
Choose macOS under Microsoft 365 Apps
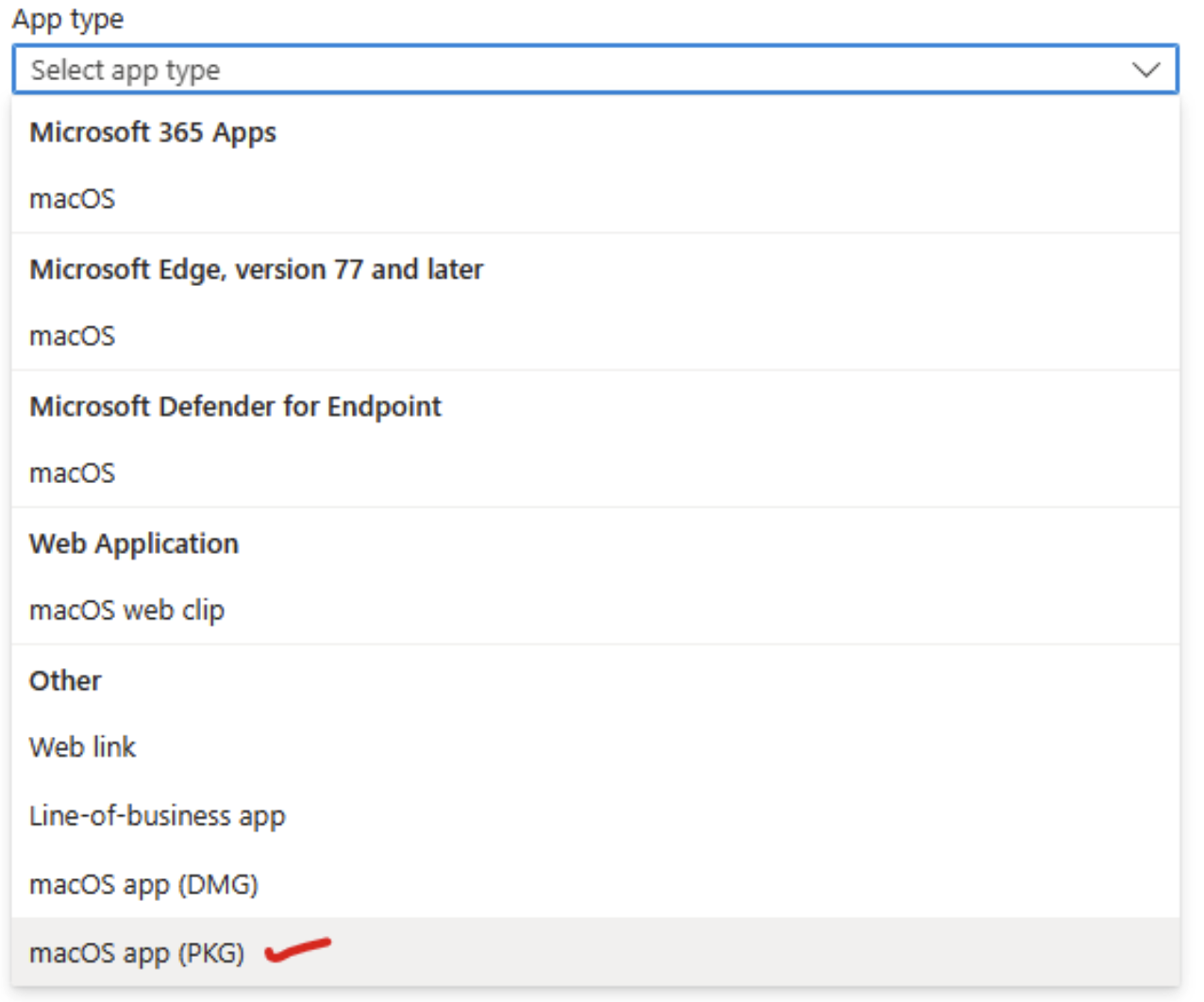pos(595,199)
